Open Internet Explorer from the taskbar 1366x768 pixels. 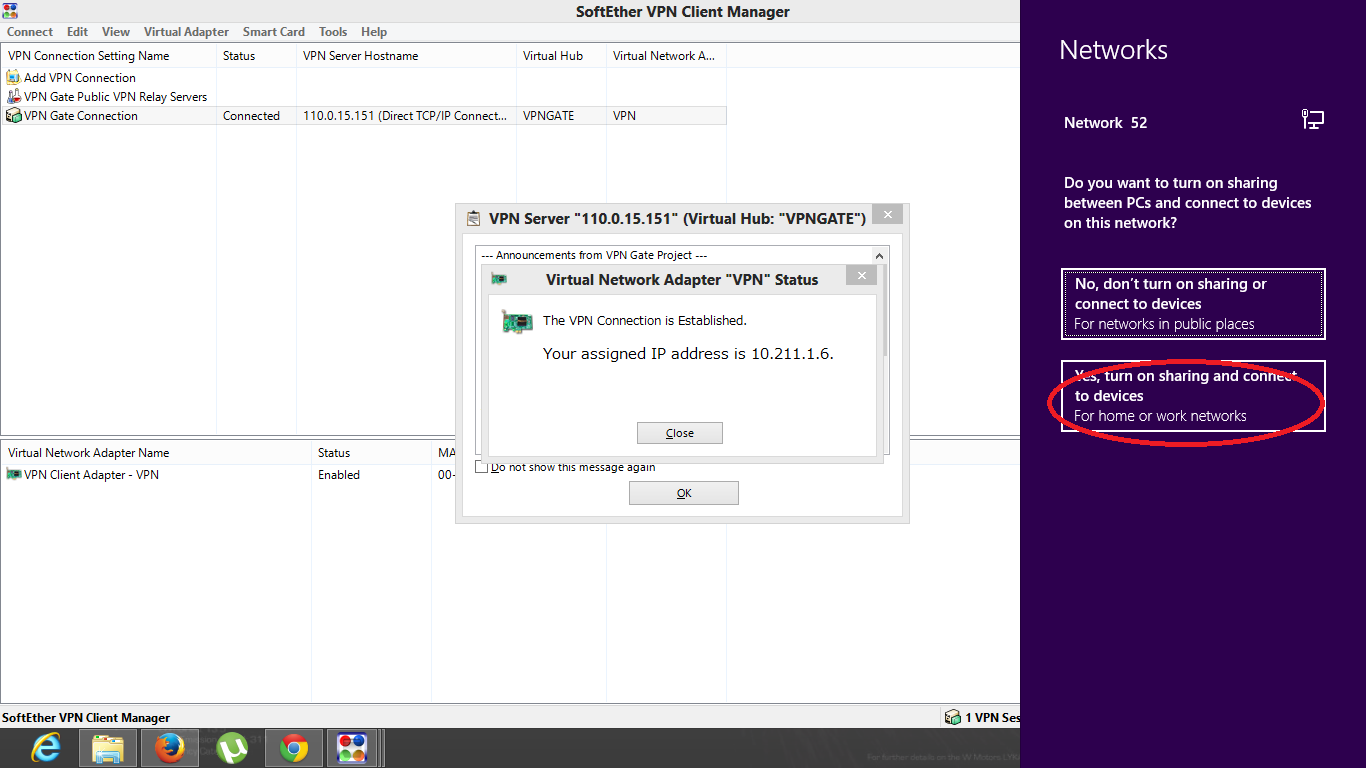45,748
